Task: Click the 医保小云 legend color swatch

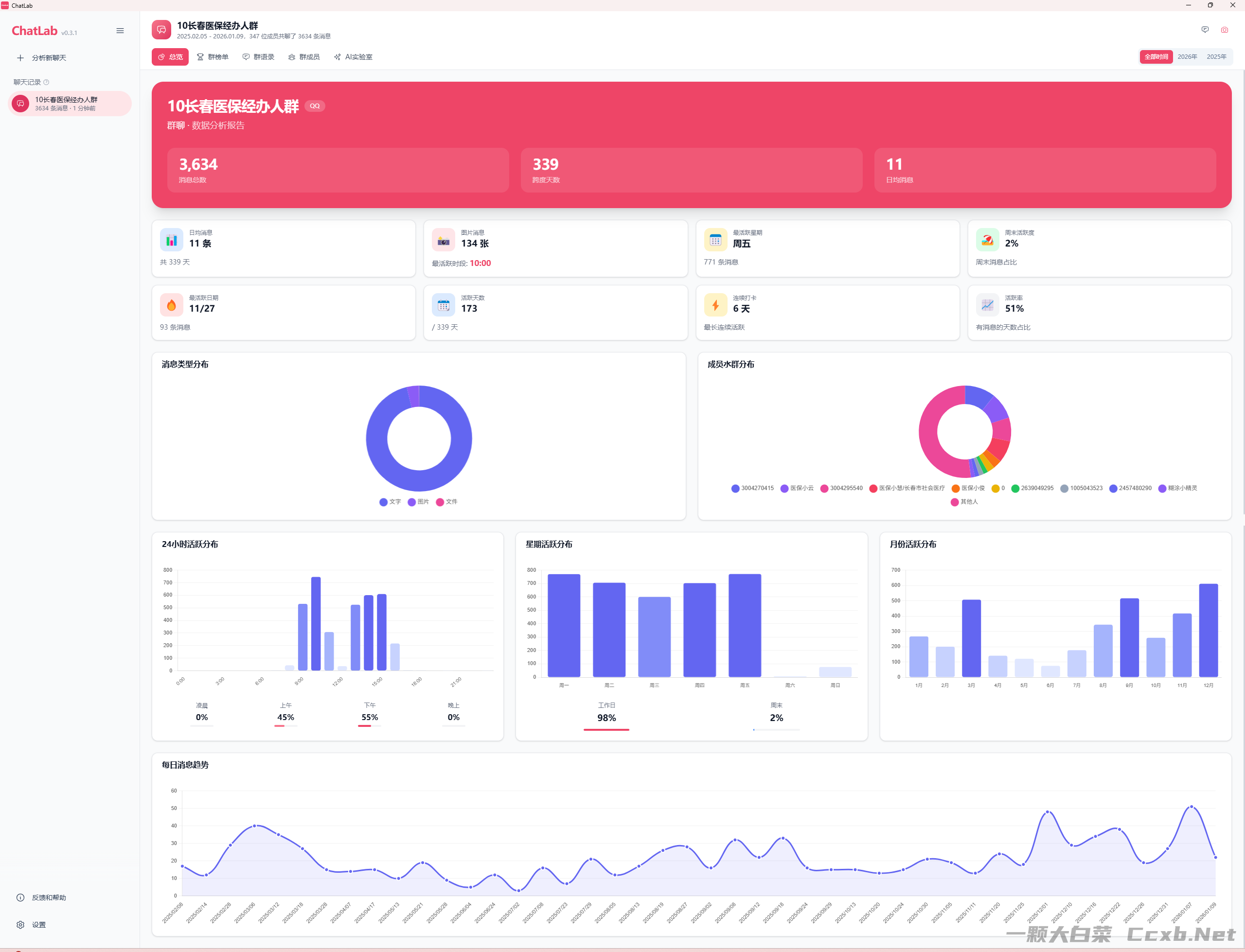Action: (784, 488)
